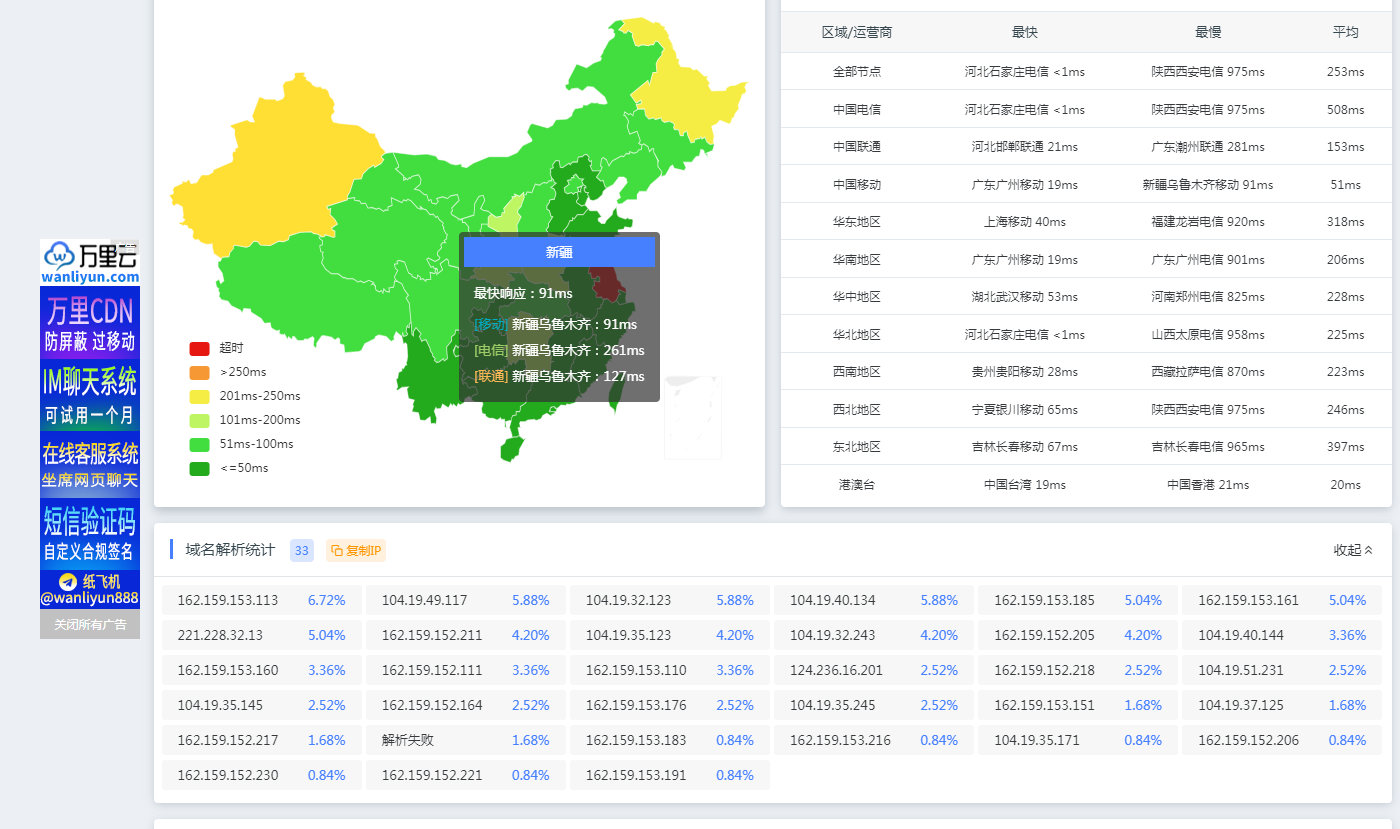Click the Wanli CDN banner ad
The image size is (1400, 829).
[x=90, y=323]
